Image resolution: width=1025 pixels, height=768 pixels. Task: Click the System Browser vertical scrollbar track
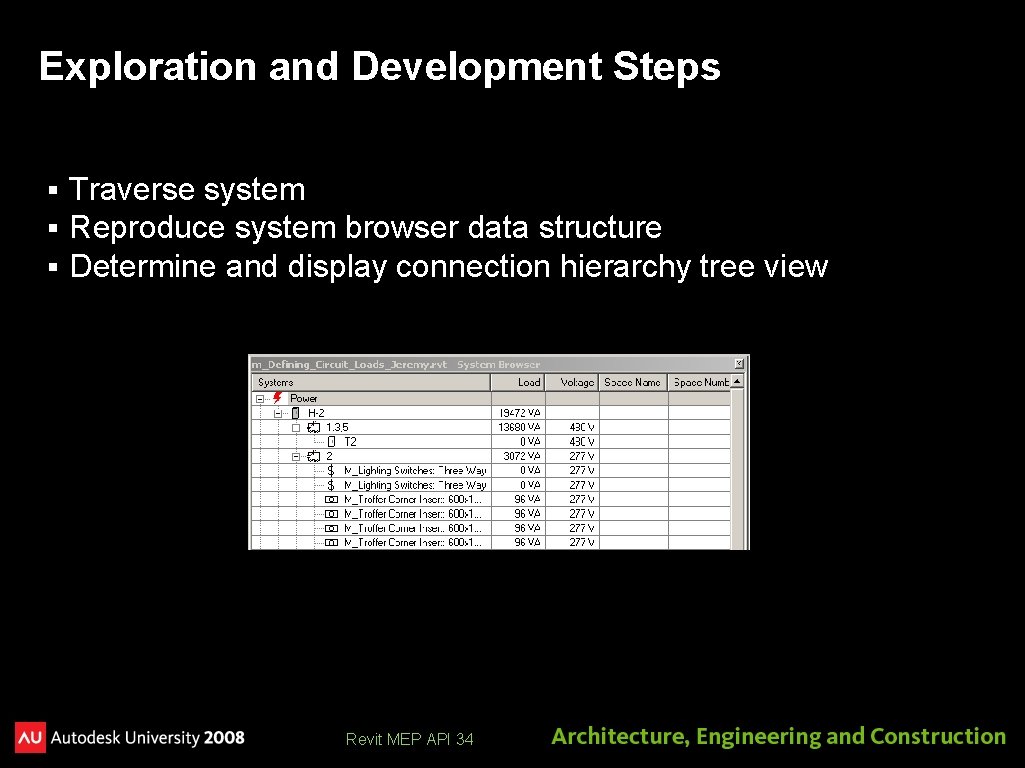(737, 467)
